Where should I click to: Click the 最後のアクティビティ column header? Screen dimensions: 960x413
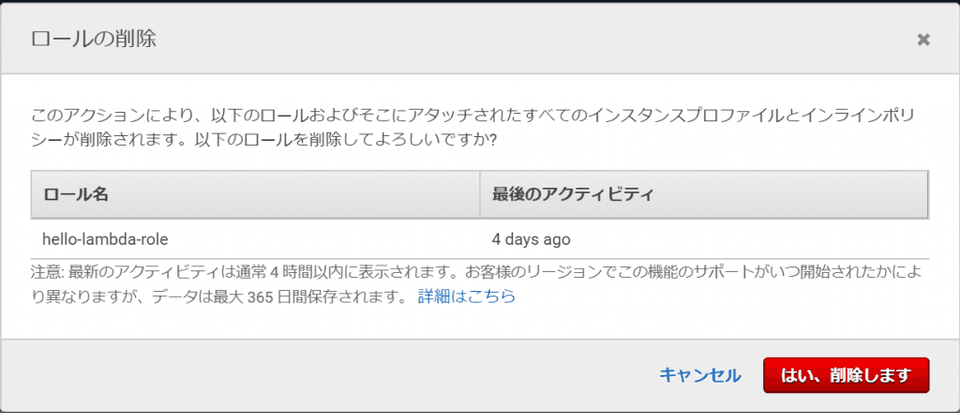pos(573,194)
